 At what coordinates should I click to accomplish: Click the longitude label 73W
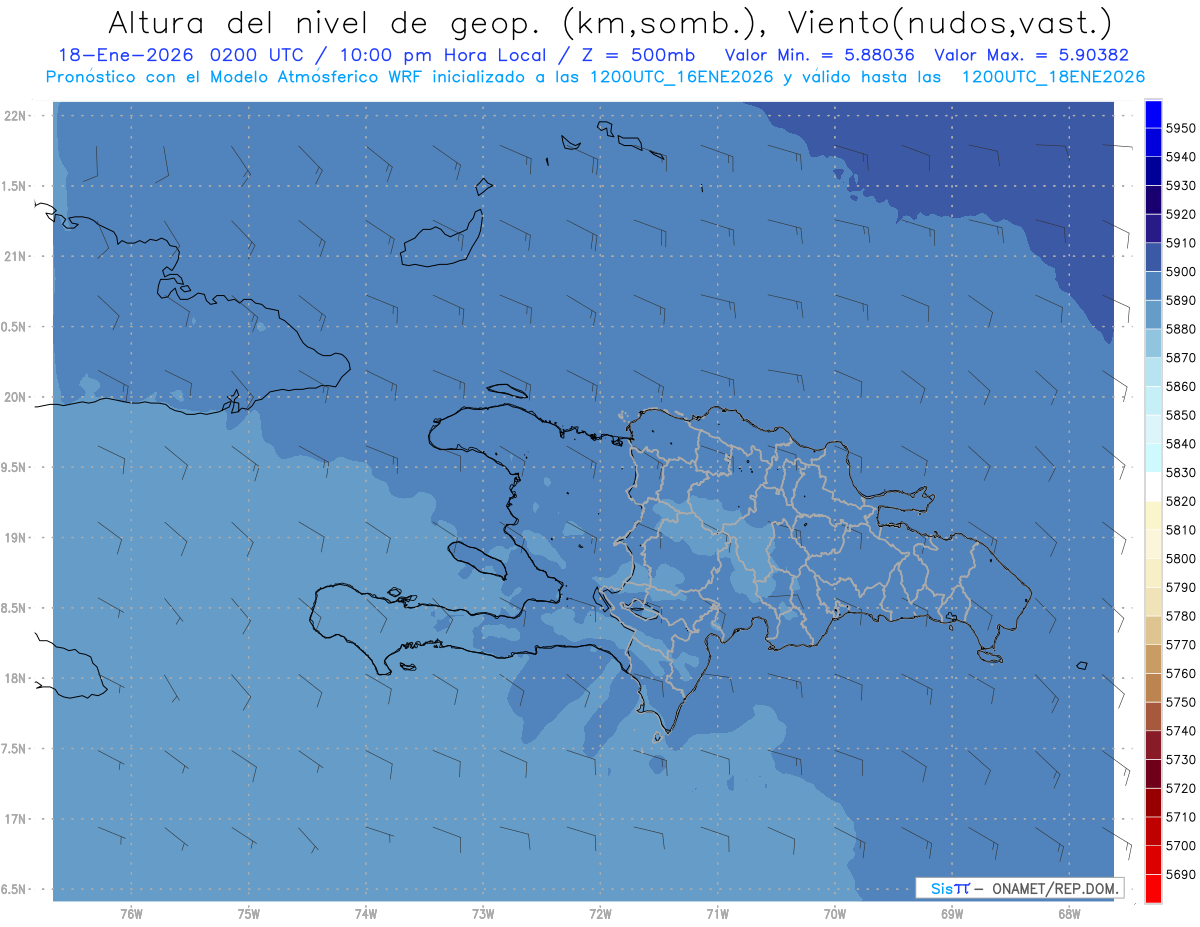point(483,914)
